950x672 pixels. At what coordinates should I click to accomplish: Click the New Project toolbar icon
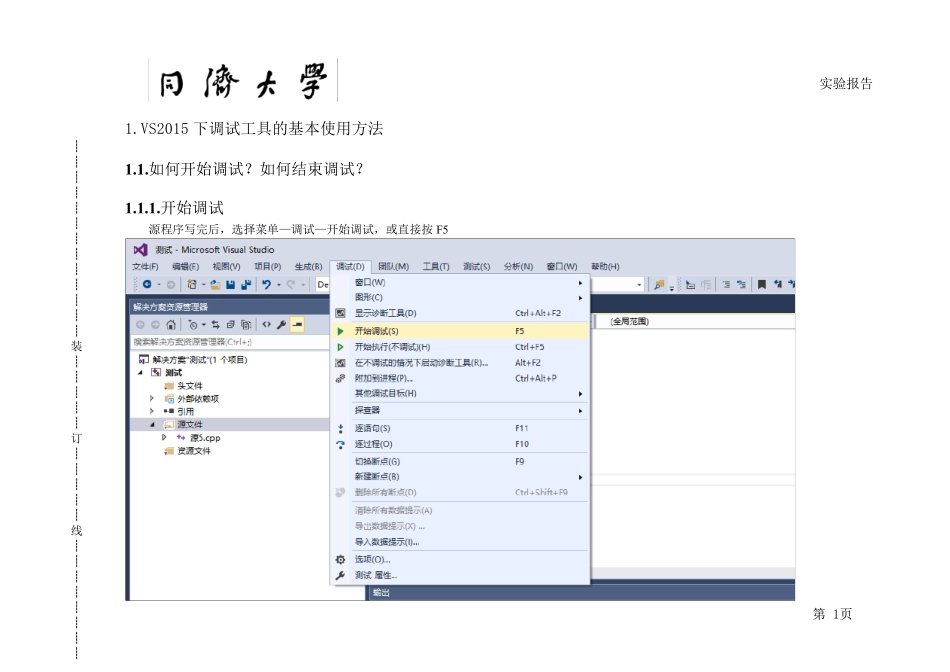[192, 284]
